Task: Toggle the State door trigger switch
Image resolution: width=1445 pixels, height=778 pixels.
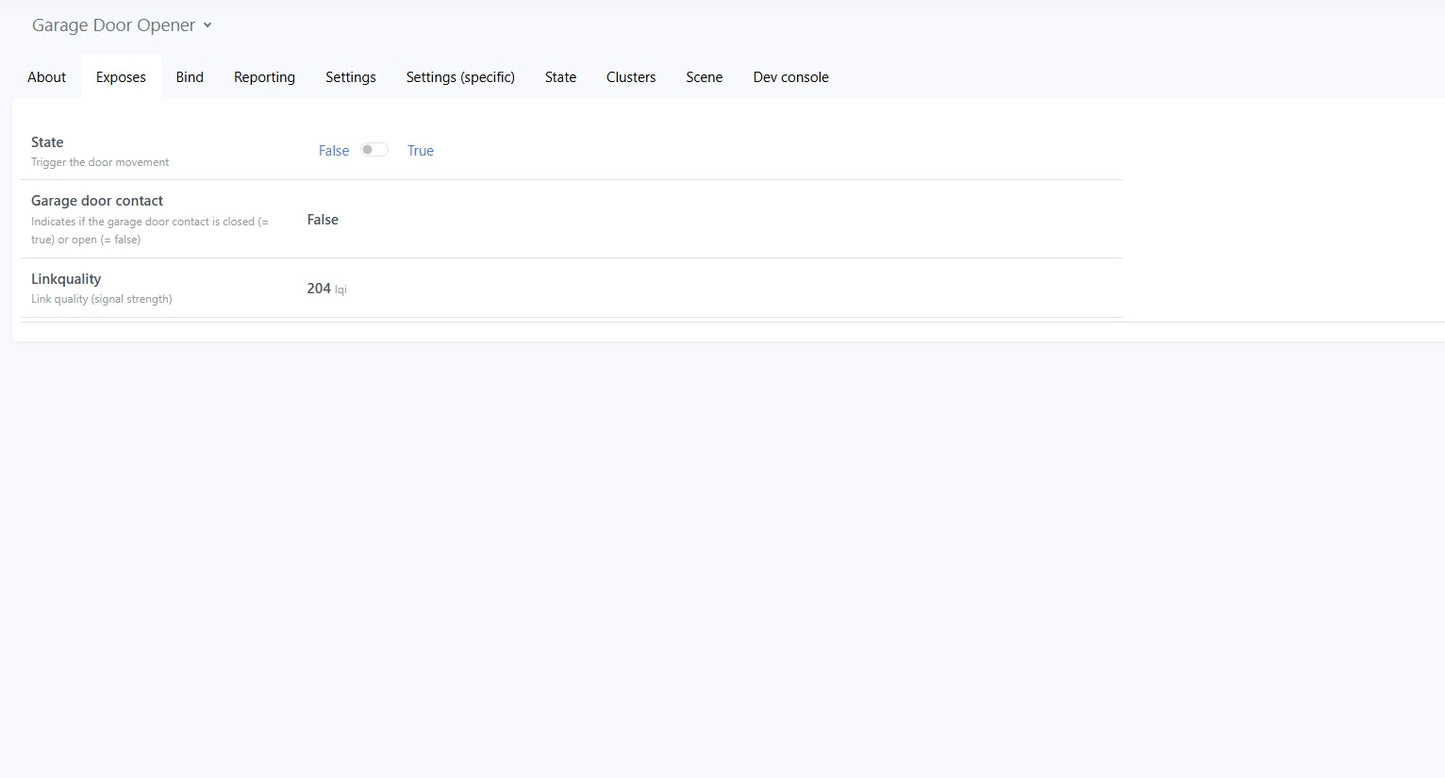Action: (x=374, y=150)
